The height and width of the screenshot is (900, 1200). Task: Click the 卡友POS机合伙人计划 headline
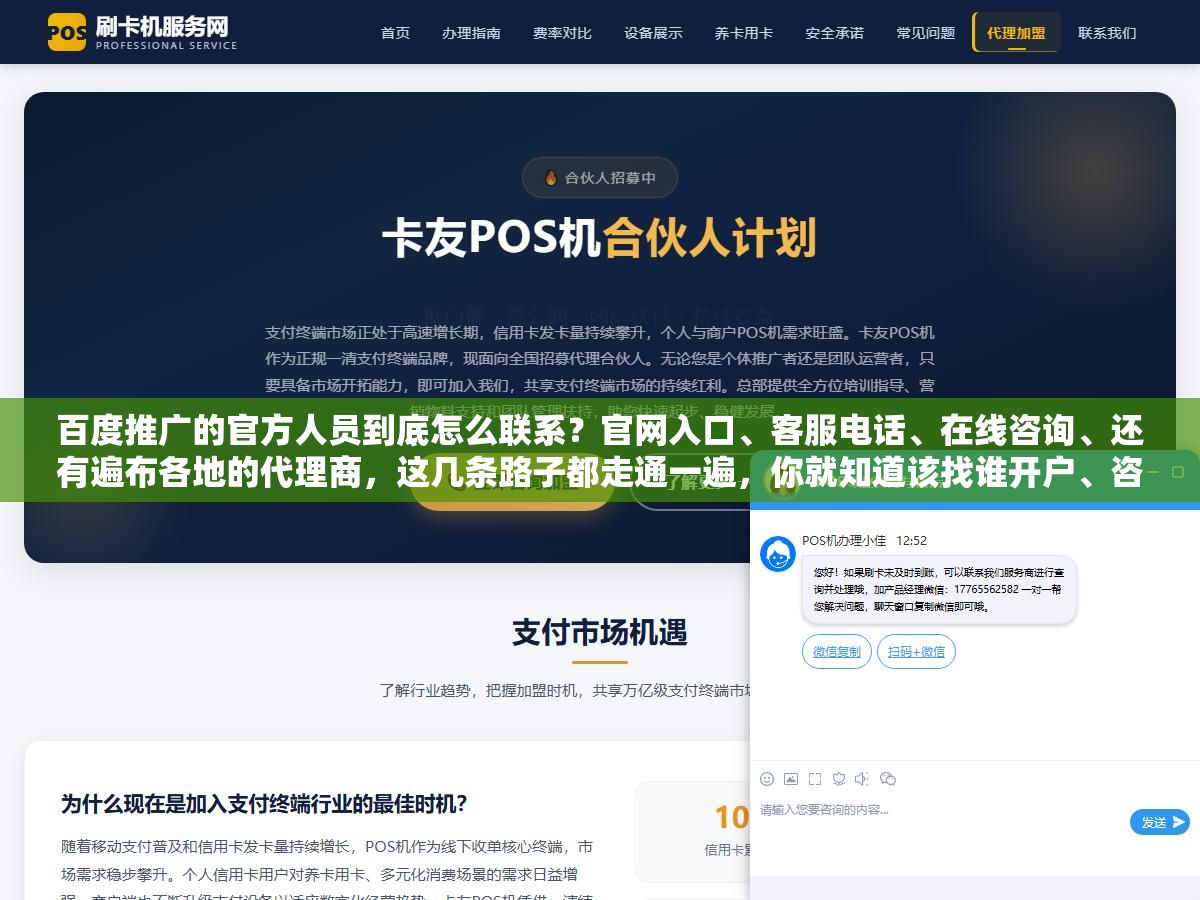[x=600, y=238]
